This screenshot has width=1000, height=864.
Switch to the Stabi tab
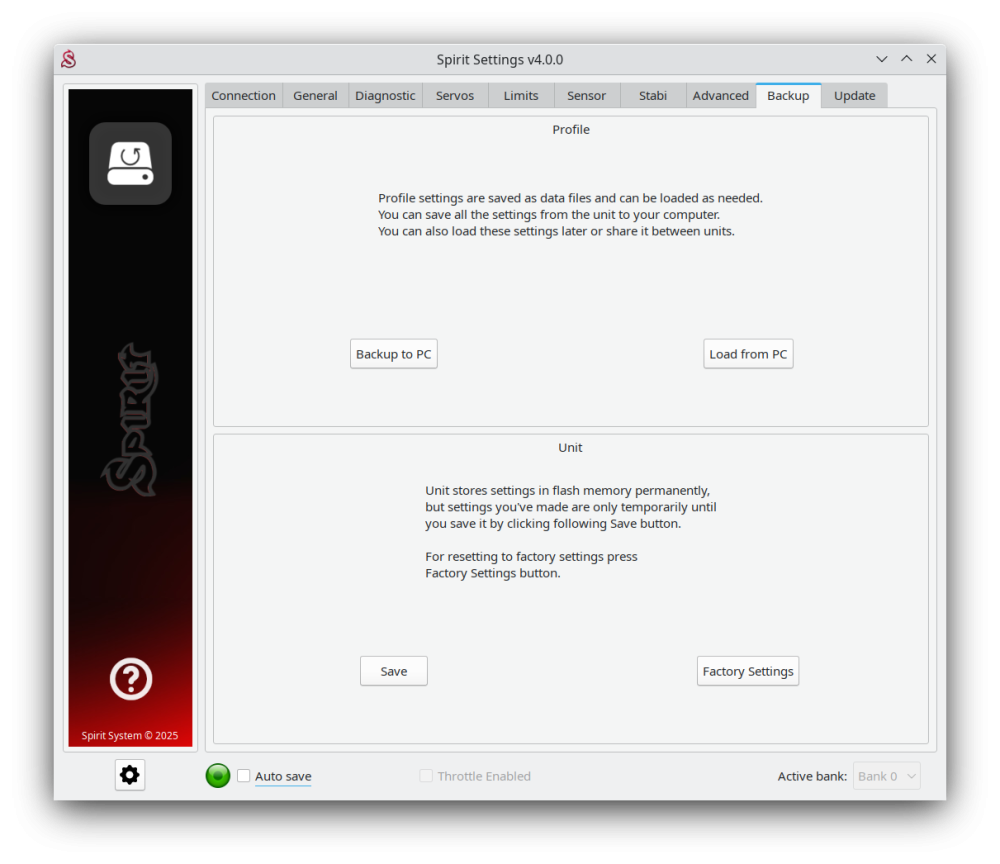653,96
